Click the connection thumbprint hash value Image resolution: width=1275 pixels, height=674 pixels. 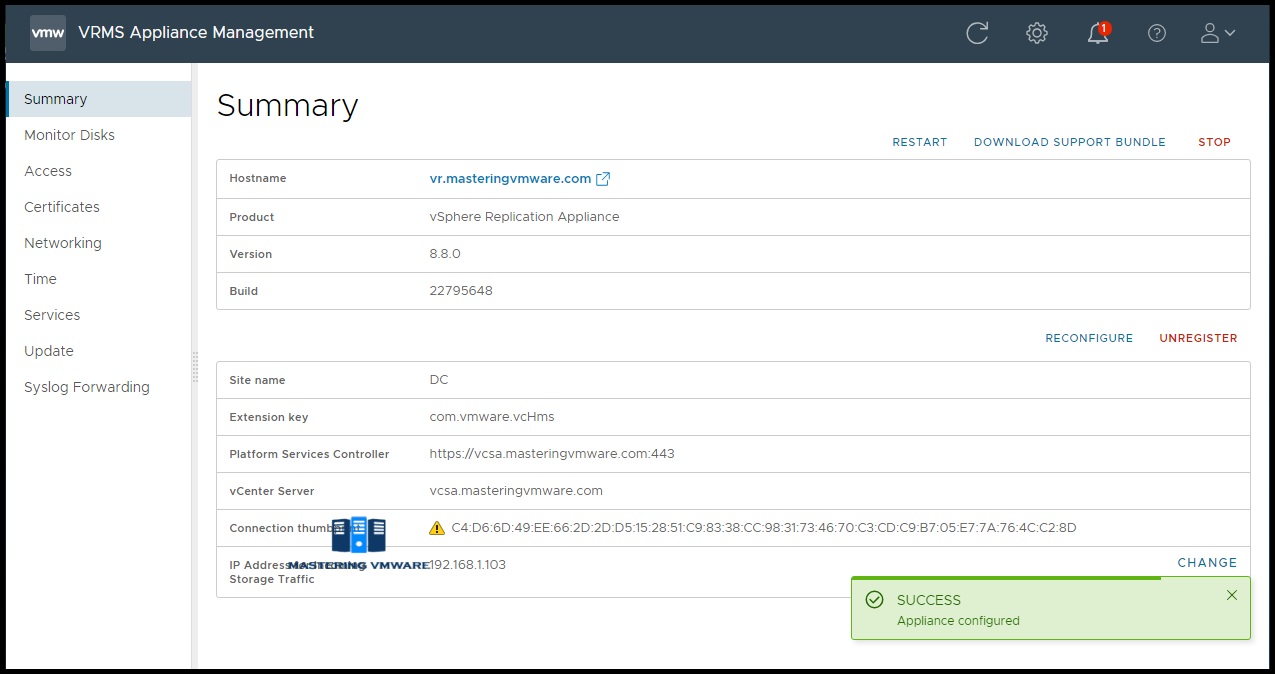pyautogui.click(x=764, y=528)
